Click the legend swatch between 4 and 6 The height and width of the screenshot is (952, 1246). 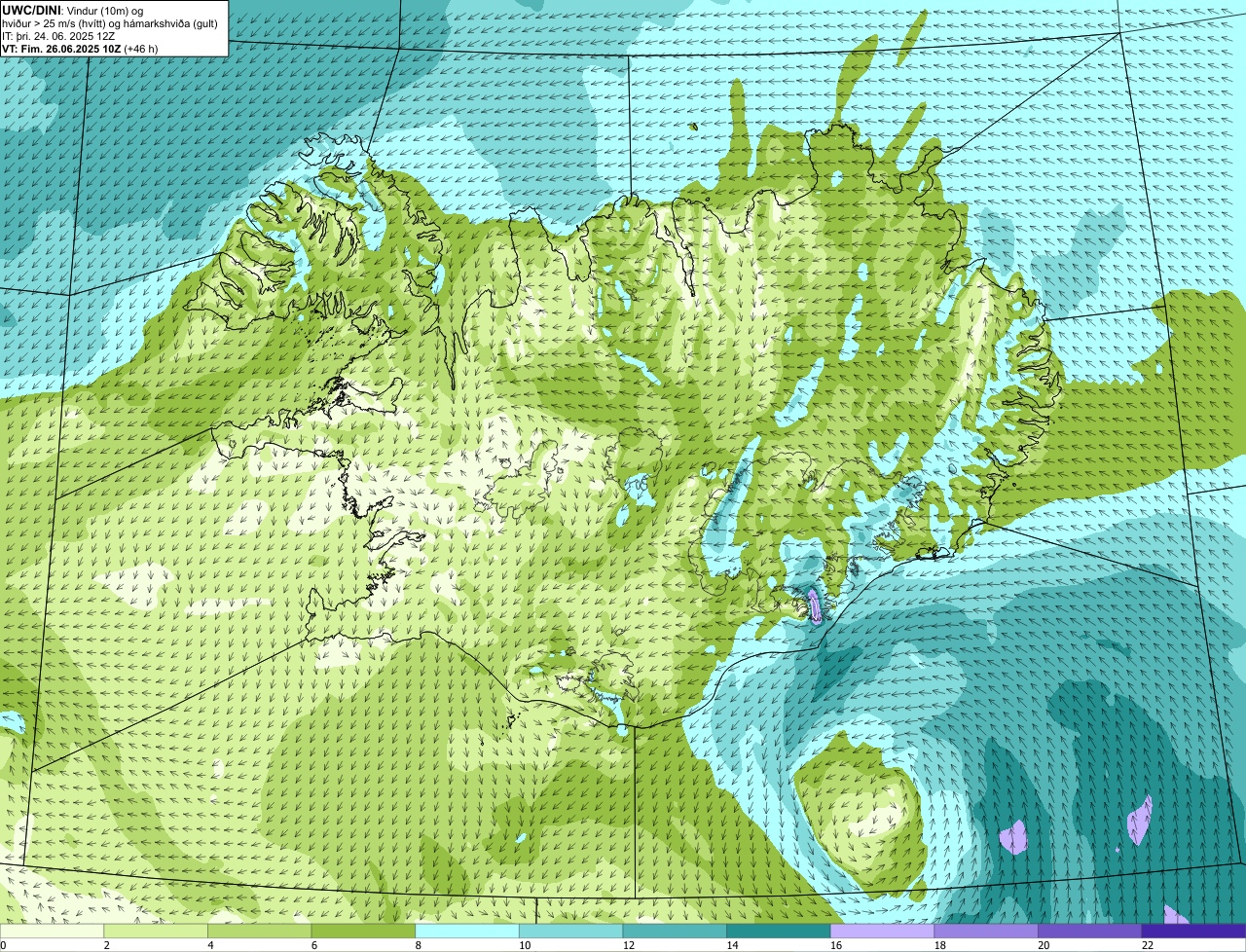point(259,931)
